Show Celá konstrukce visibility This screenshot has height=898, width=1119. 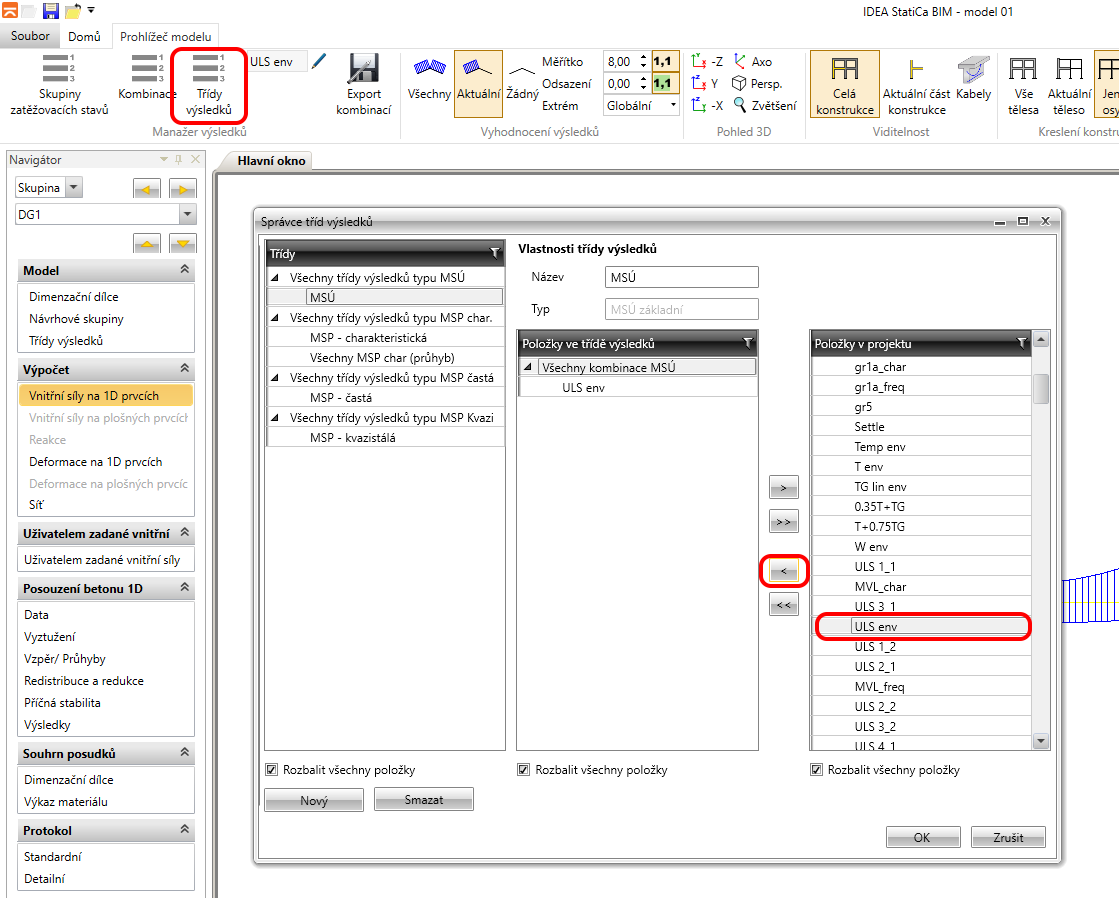pos(844,84)
